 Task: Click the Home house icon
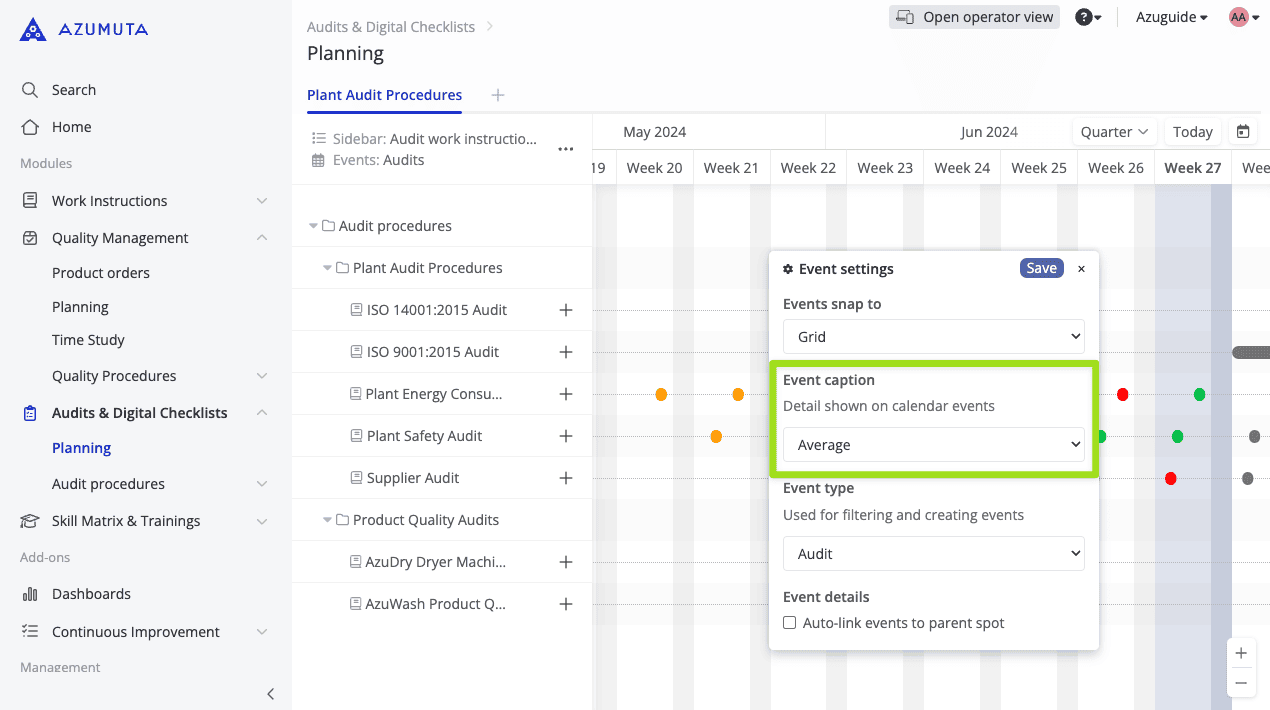[x=30, y=127]
